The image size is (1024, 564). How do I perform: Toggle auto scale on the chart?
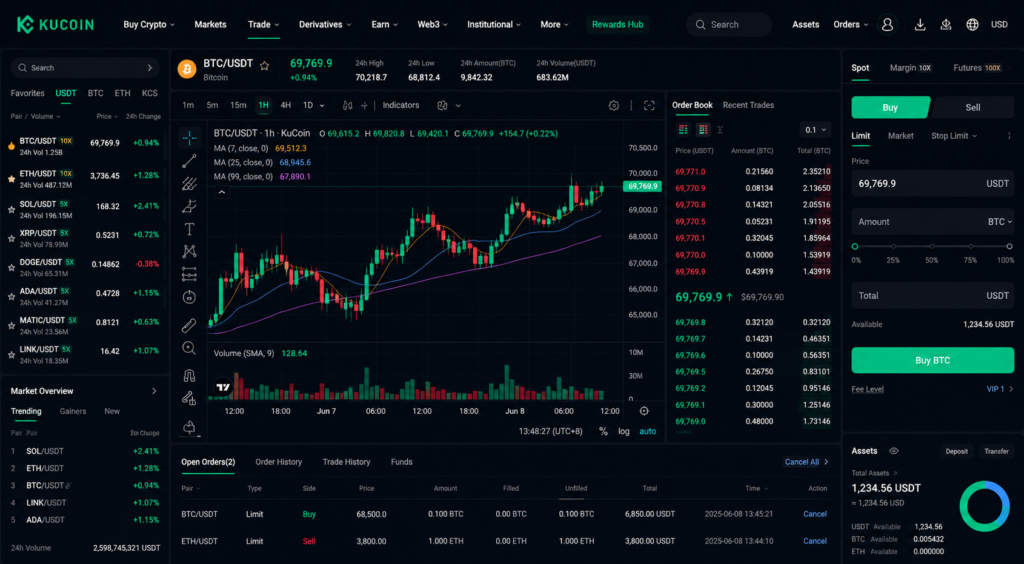(648, 431)
